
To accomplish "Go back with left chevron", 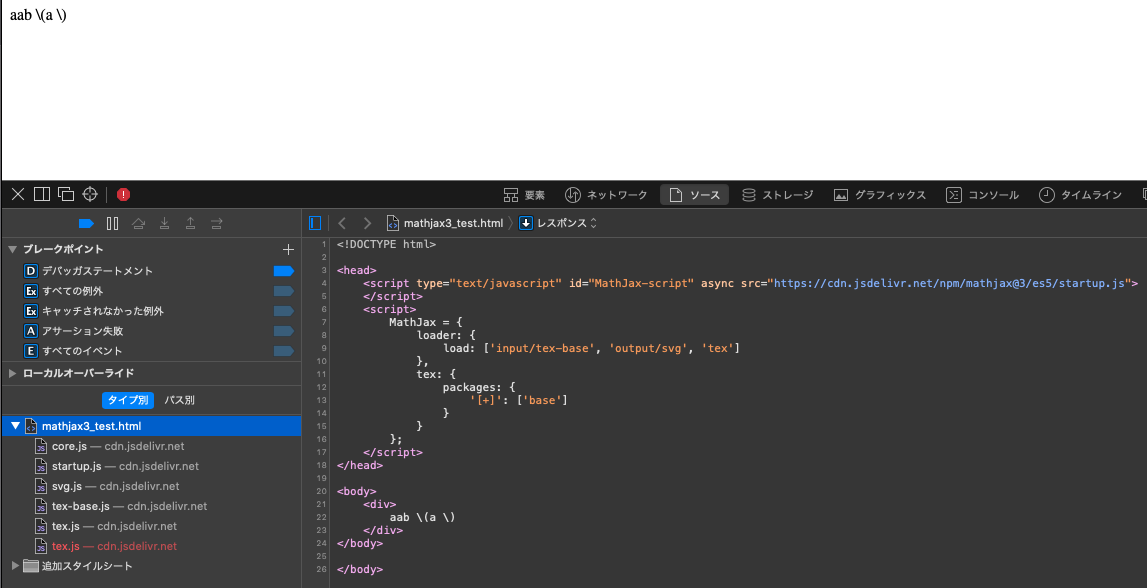I will pyautogui.click(x=342, y=223).
